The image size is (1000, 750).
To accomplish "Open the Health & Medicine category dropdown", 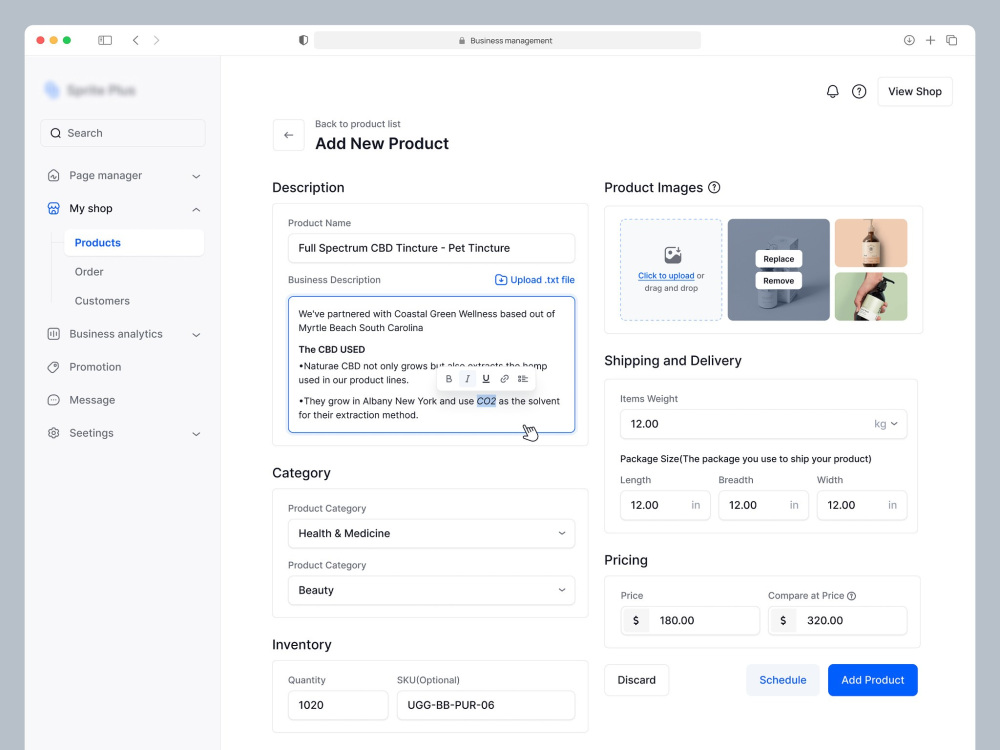I will click(x=431, y=533).
